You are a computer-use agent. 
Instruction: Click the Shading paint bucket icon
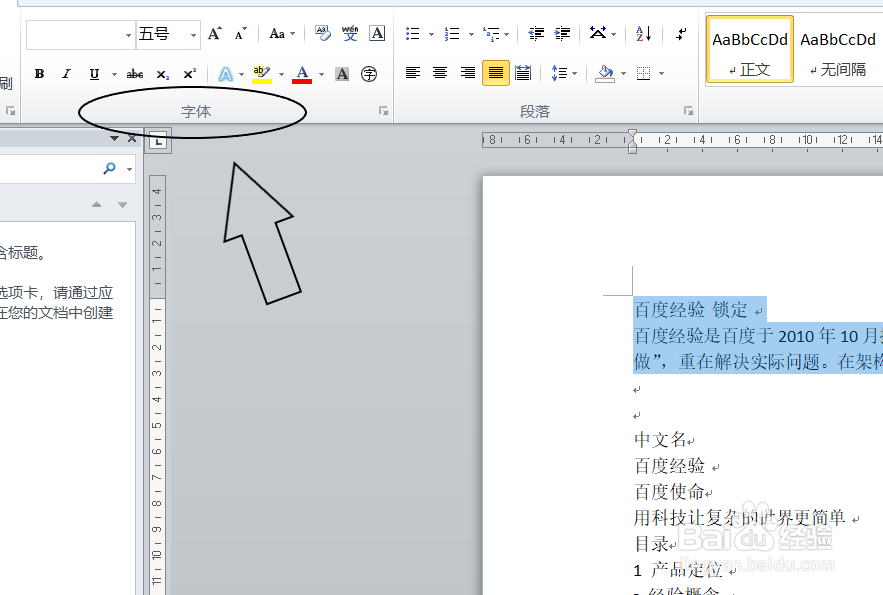click(x=605, y=73)
